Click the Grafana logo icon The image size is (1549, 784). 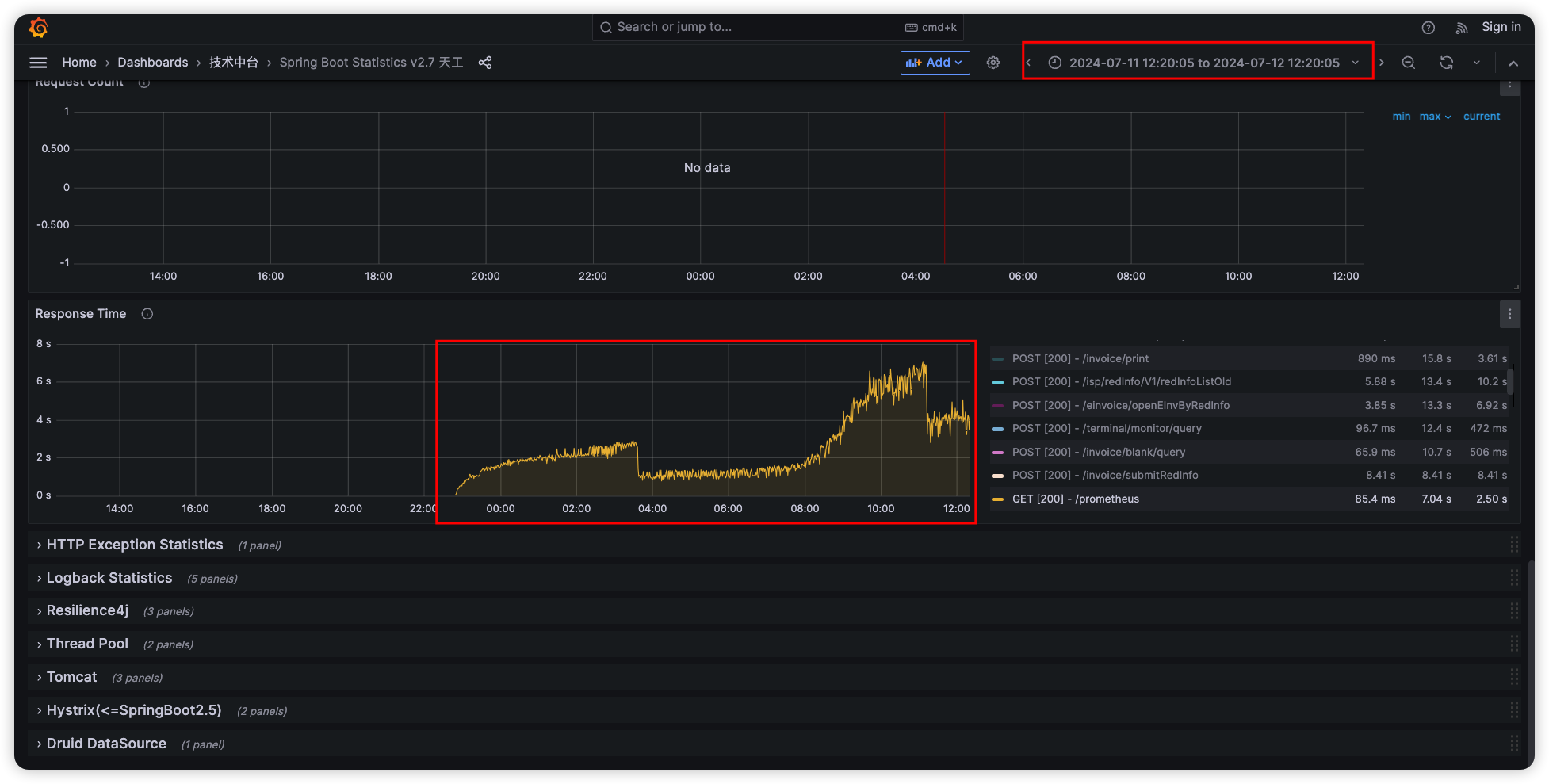[x=38, y=28]
